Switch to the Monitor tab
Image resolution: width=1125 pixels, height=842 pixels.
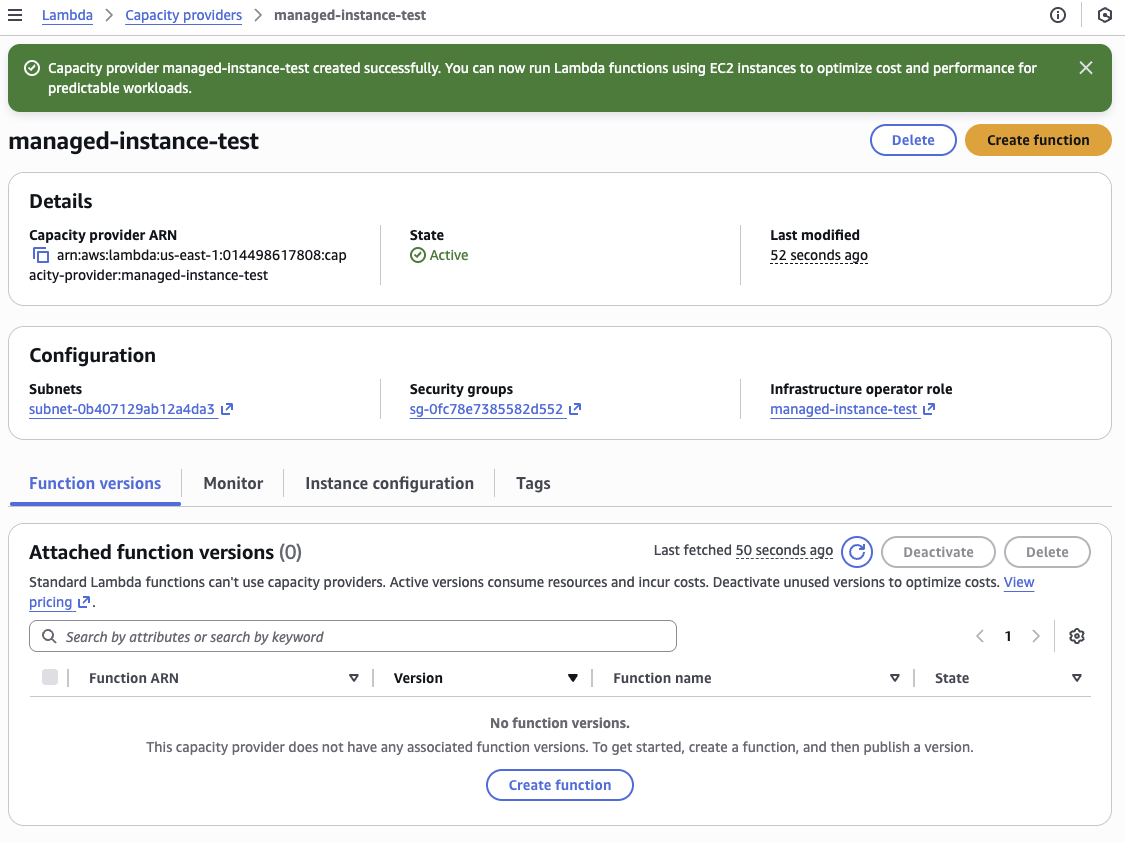click(233, 483)
